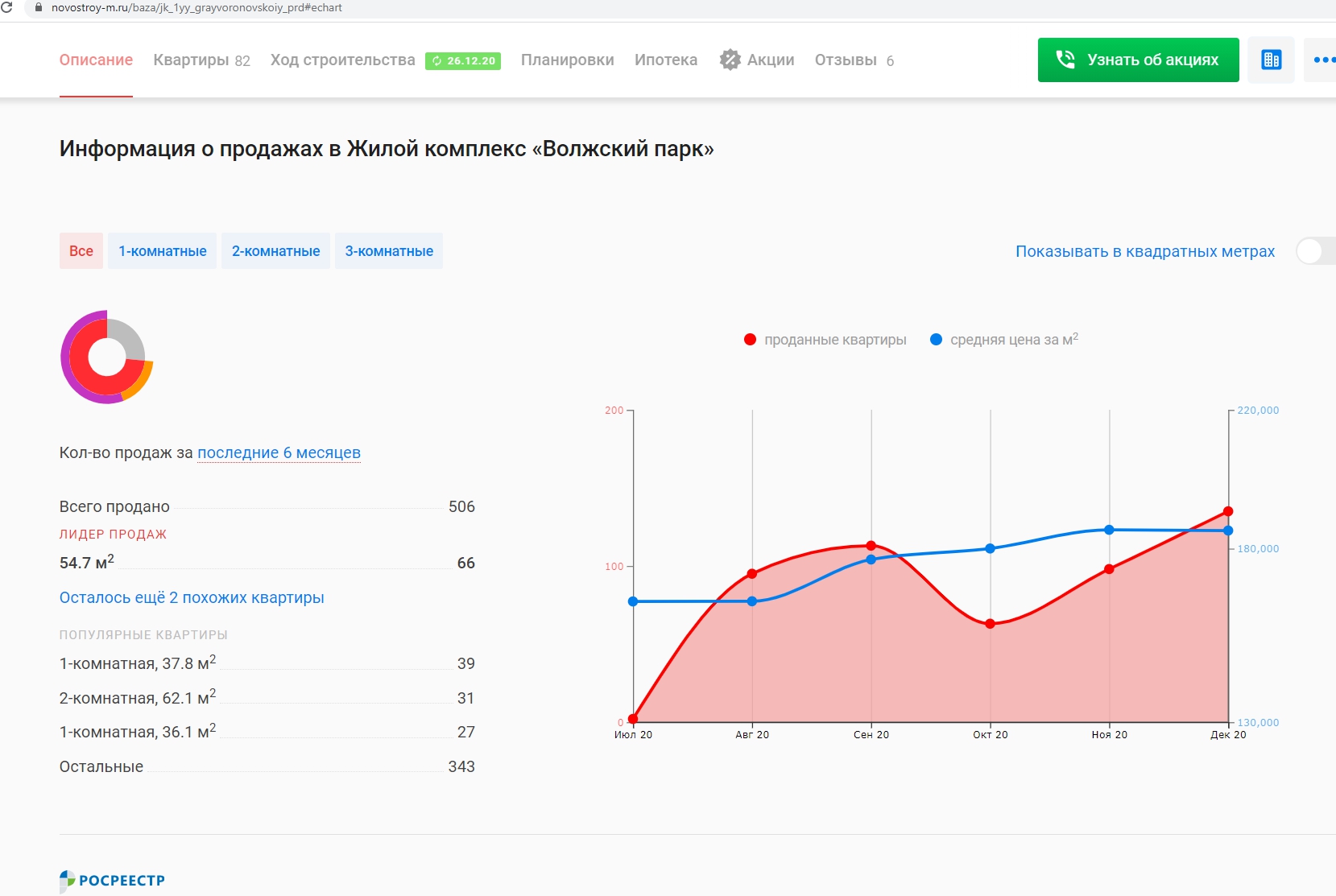Filter by 2-комнатные apartments
Screen dimensions: 1336x896
276,251
